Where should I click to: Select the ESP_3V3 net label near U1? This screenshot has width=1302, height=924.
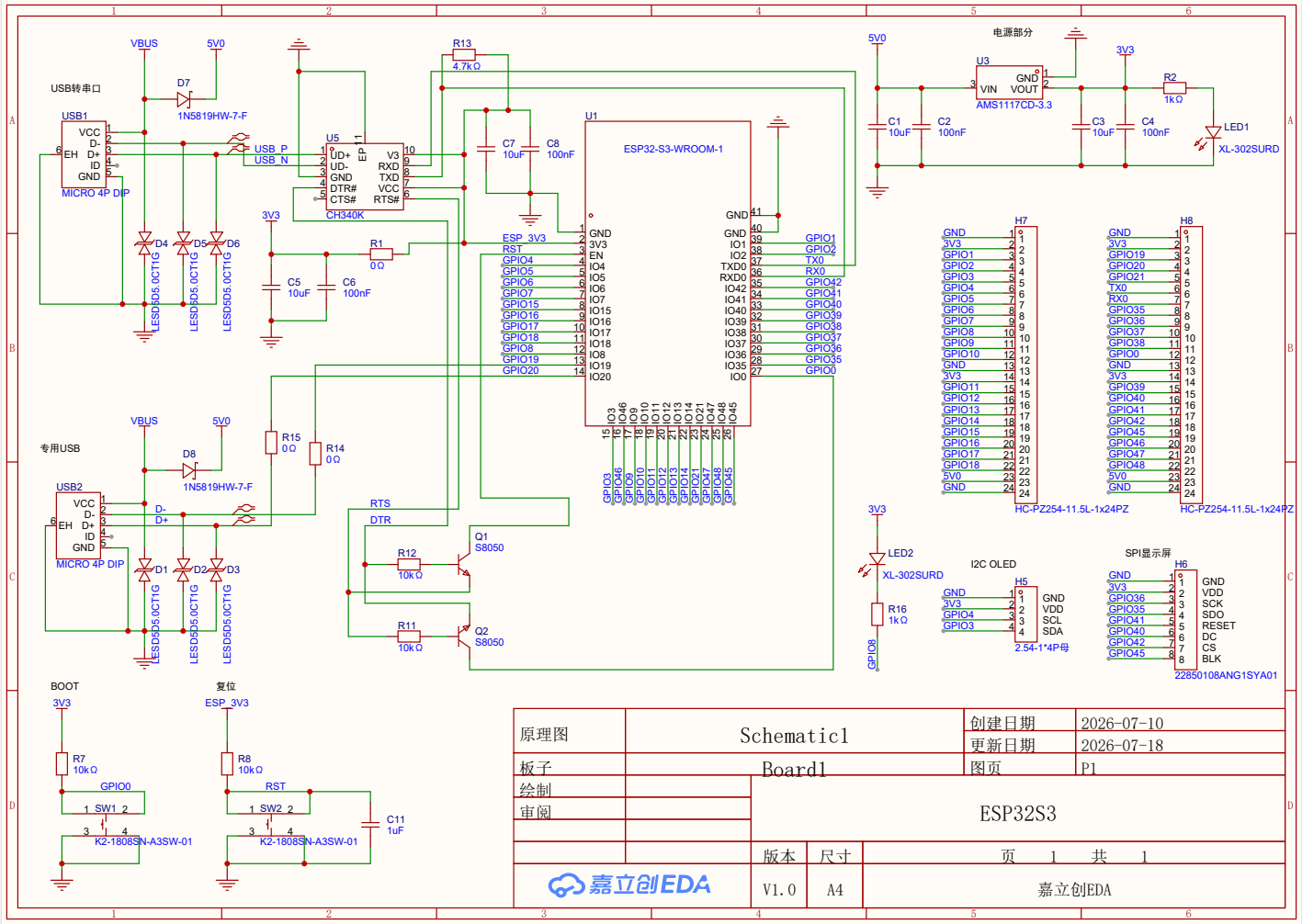(524, 238)
